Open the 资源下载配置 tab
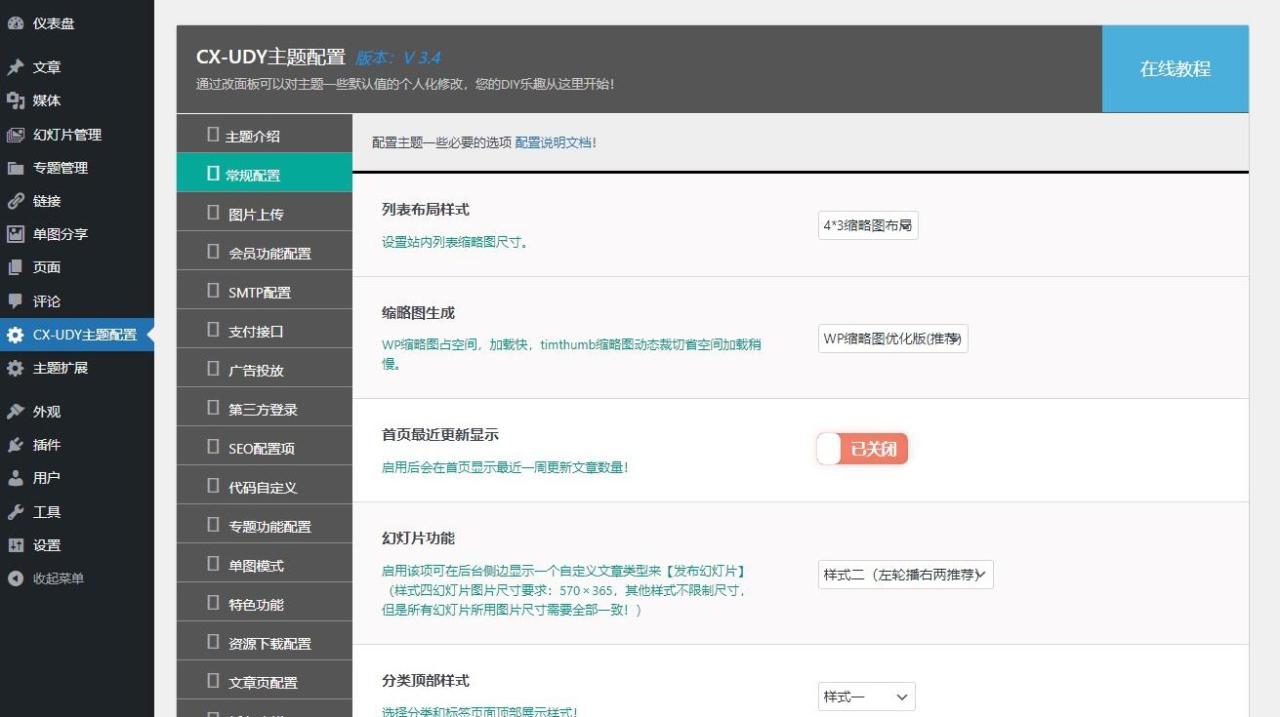Viewport: 1280px width, 717px height. [264, 643]
